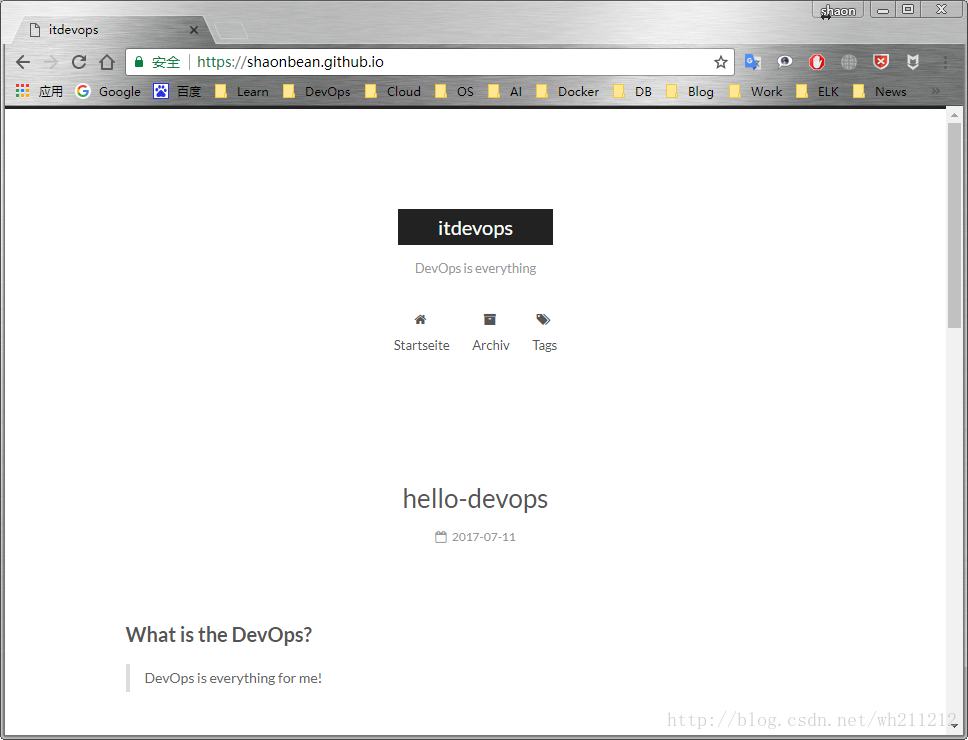
Task: Click the speech-bubble eye extension icon
Action: [785, 62]
